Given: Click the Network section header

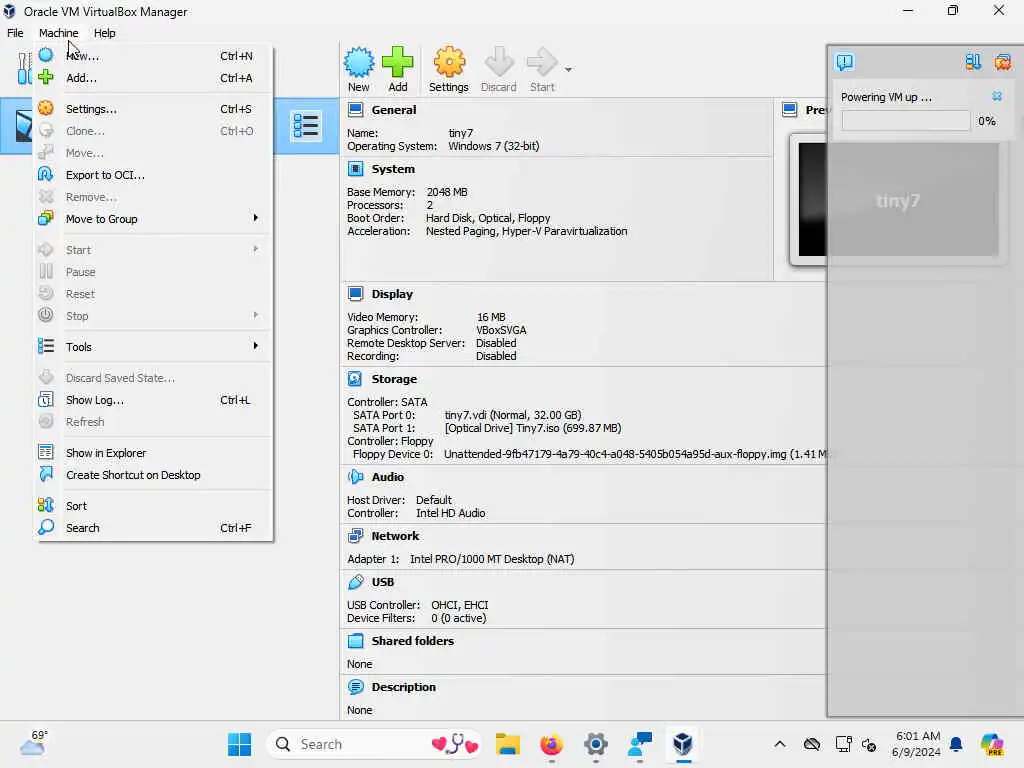Looking at the screenshot, I should coord(395,536).
